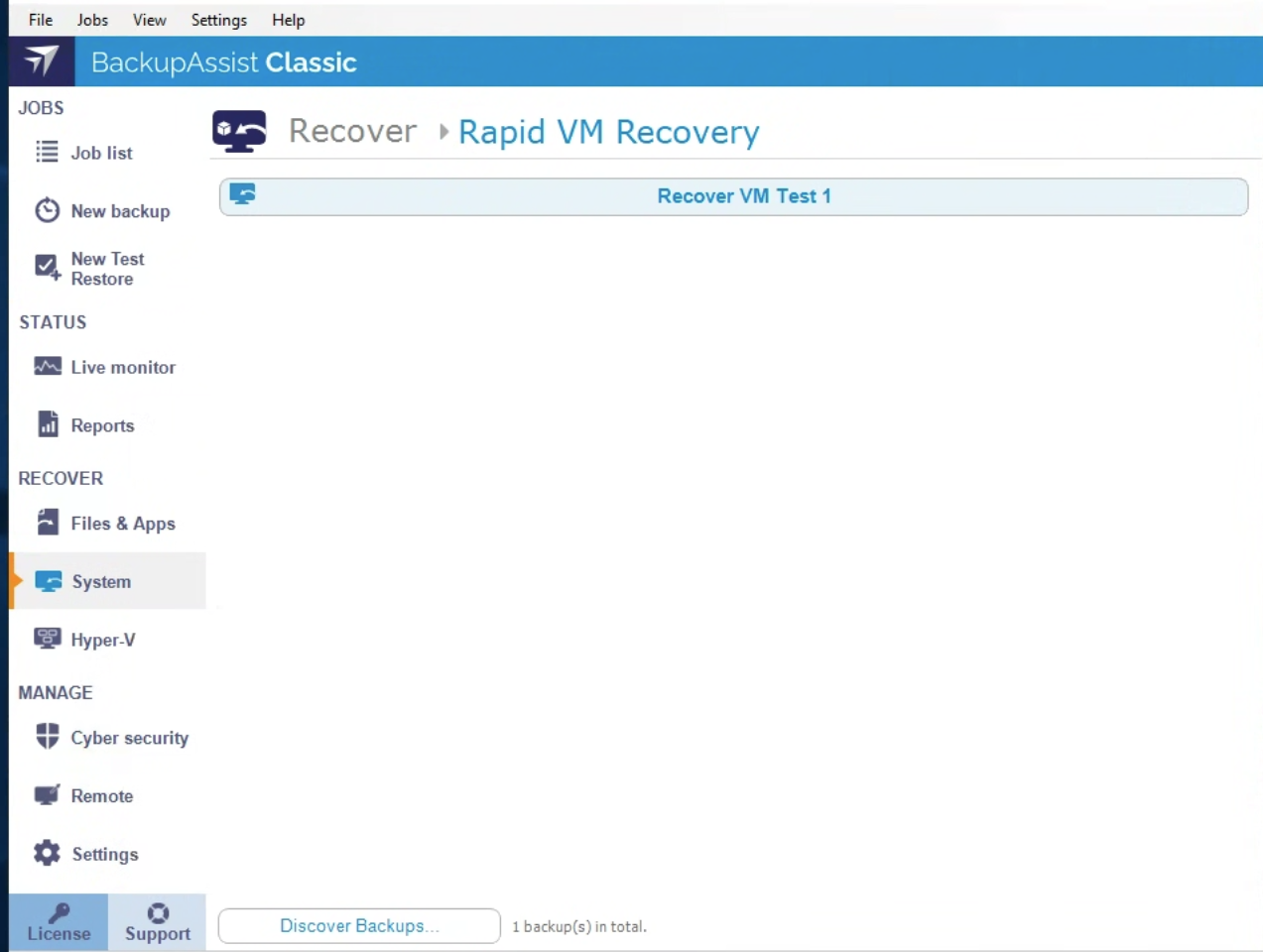
Task: Open the Jobs menu
Action: pos(92,20)
